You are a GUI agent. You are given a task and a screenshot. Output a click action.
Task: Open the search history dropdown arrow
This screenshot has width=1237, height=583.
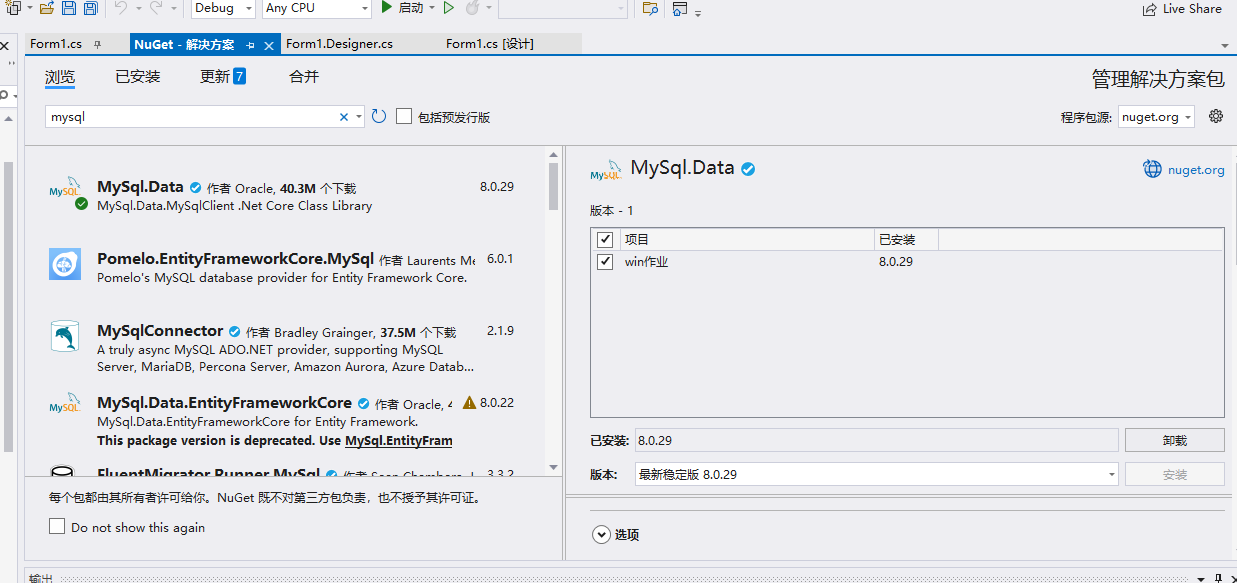[x=359, y=117]
